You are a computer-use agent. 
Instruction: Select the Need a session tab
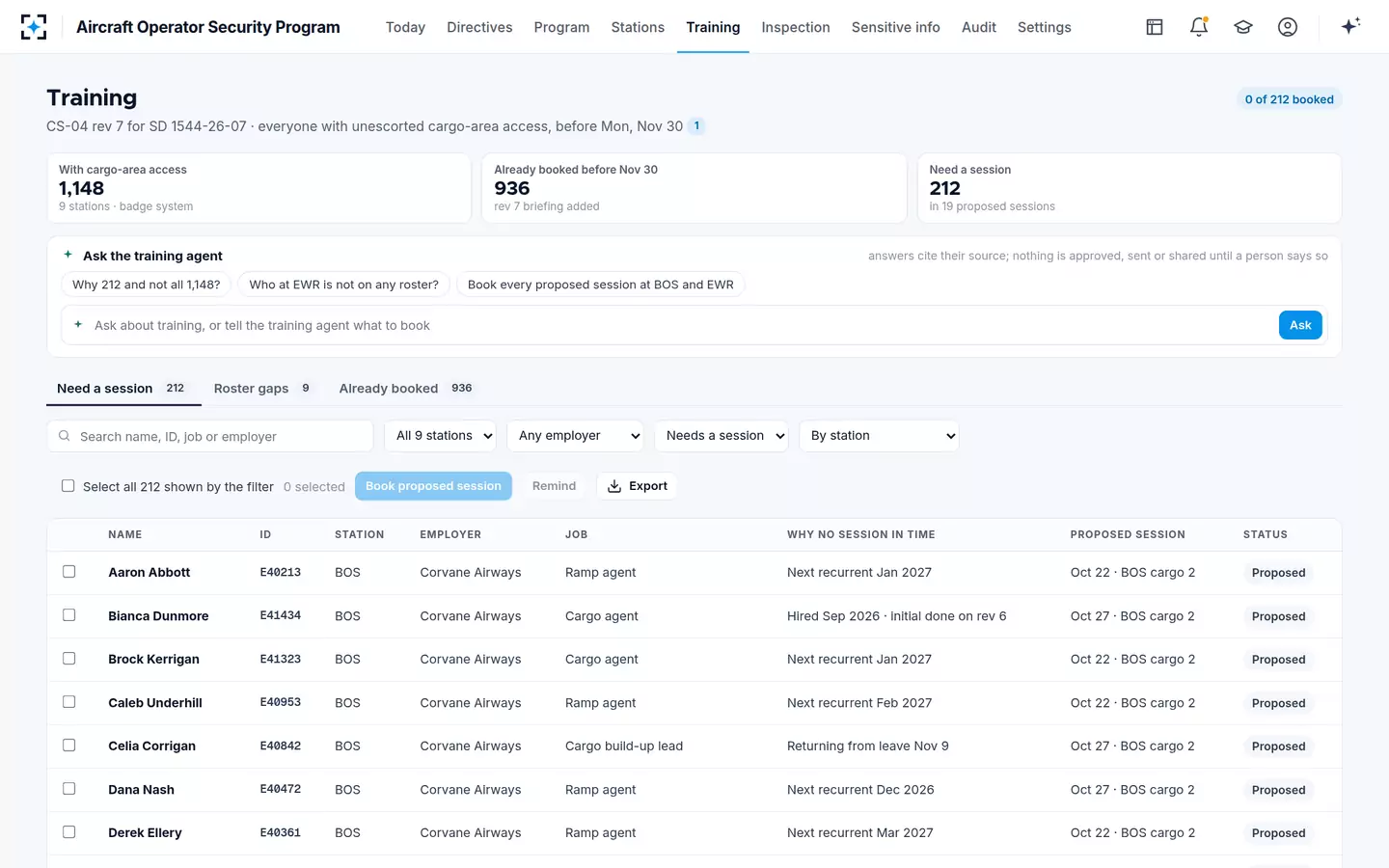123,389
